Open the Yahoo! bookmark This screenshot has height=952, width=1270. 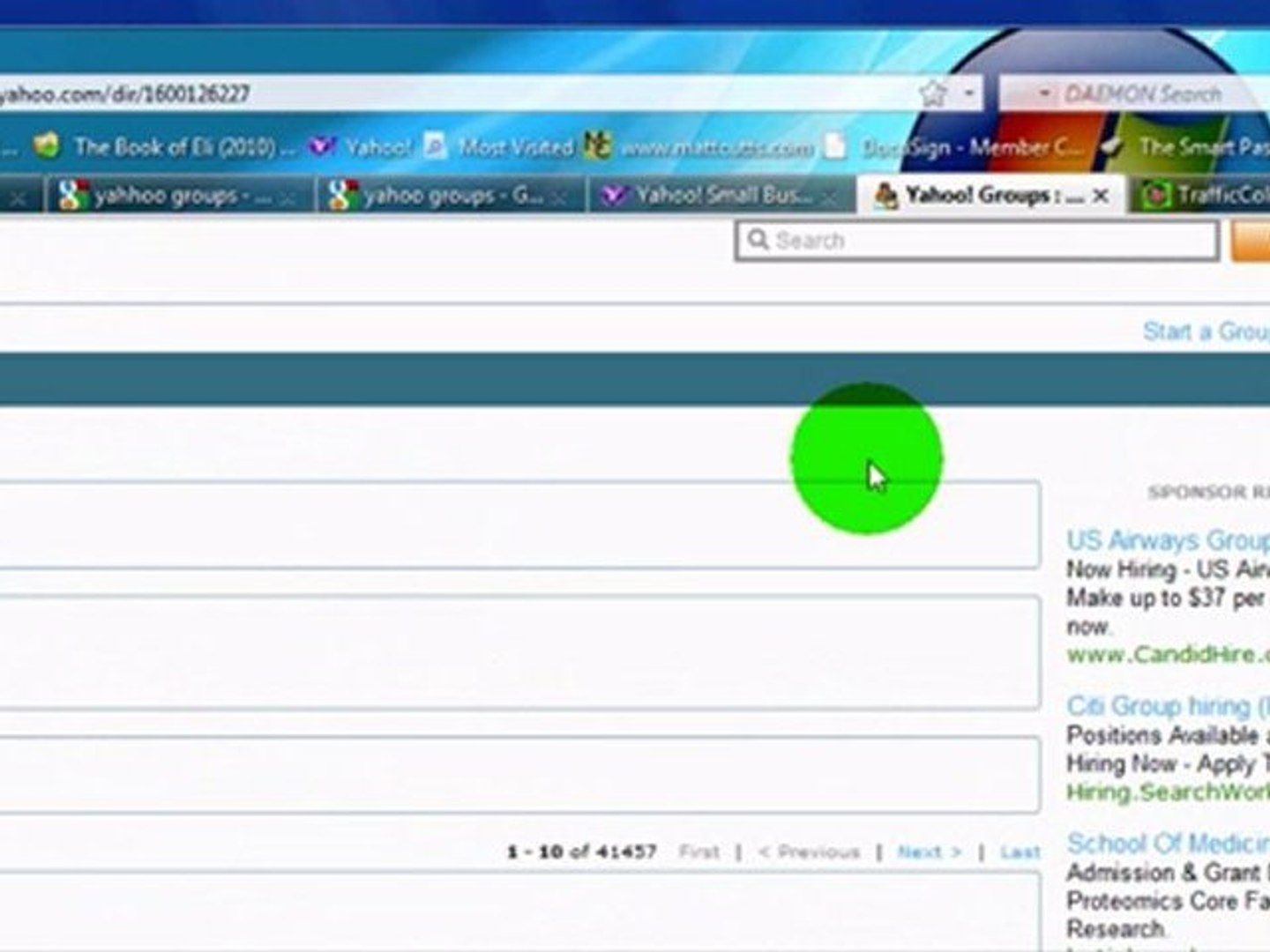pyautogui.click(x=378, y=146)
